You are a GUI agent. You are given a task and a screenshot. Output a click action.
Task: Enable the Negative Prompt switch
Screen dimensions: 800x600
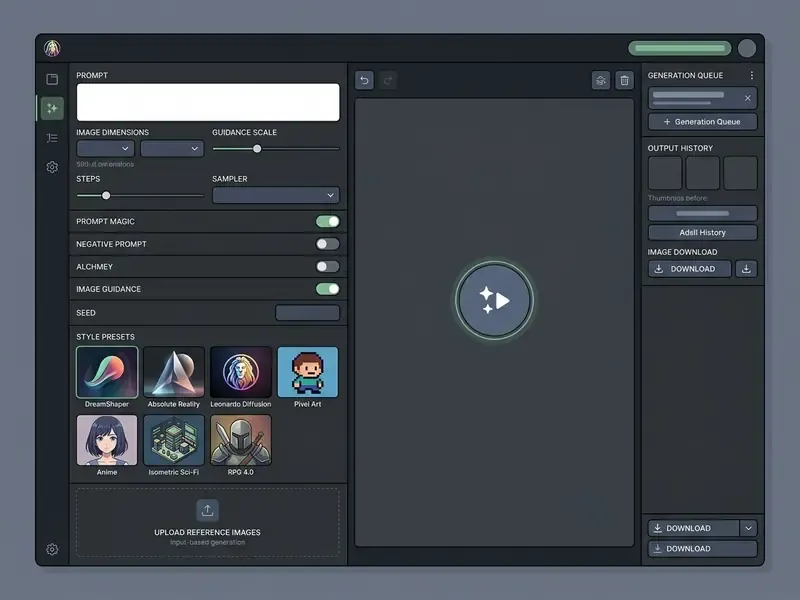click(x=328, y=244)
